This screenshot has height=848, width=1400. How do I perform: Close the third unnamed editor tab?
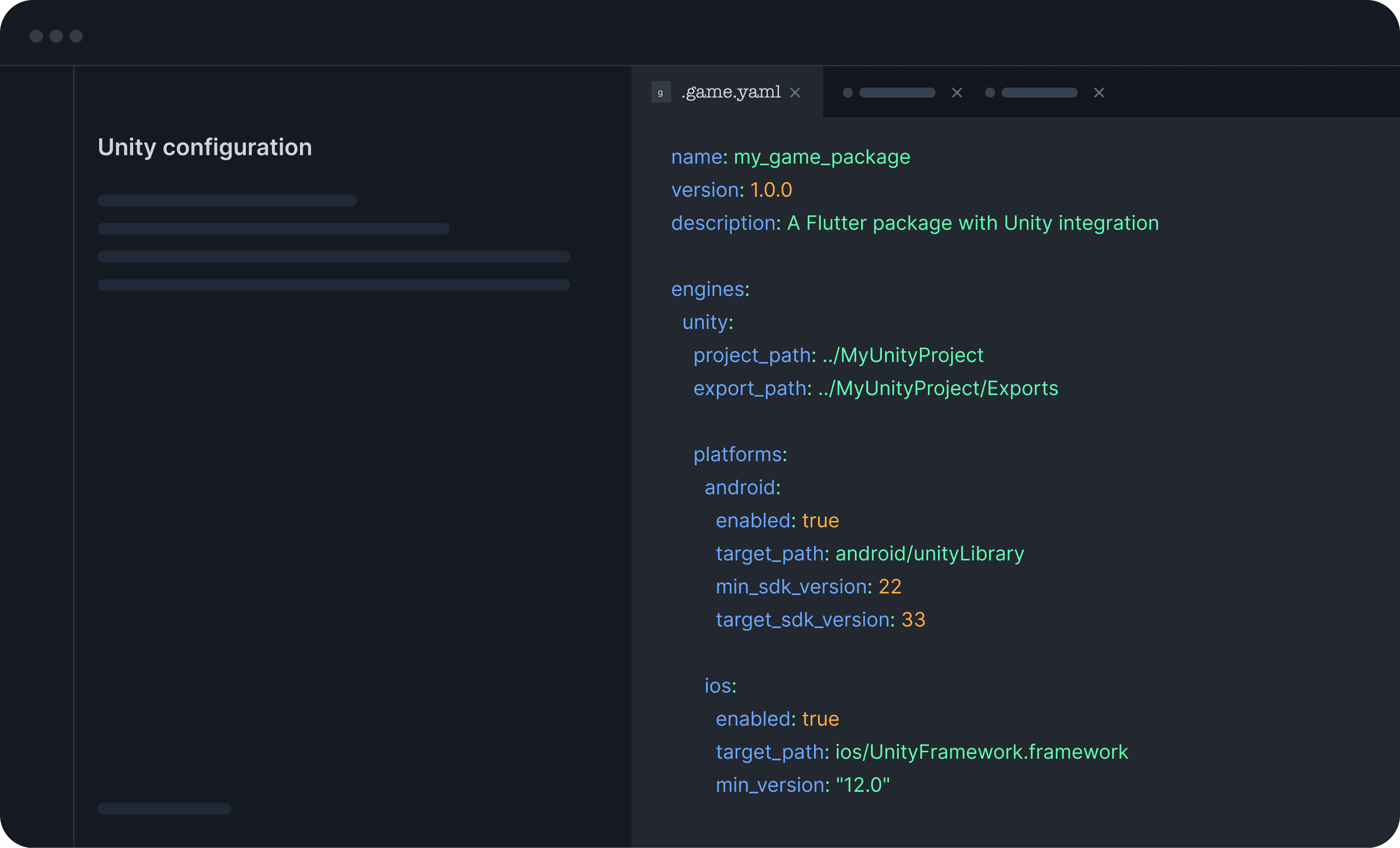click(x=1099, y=93)
